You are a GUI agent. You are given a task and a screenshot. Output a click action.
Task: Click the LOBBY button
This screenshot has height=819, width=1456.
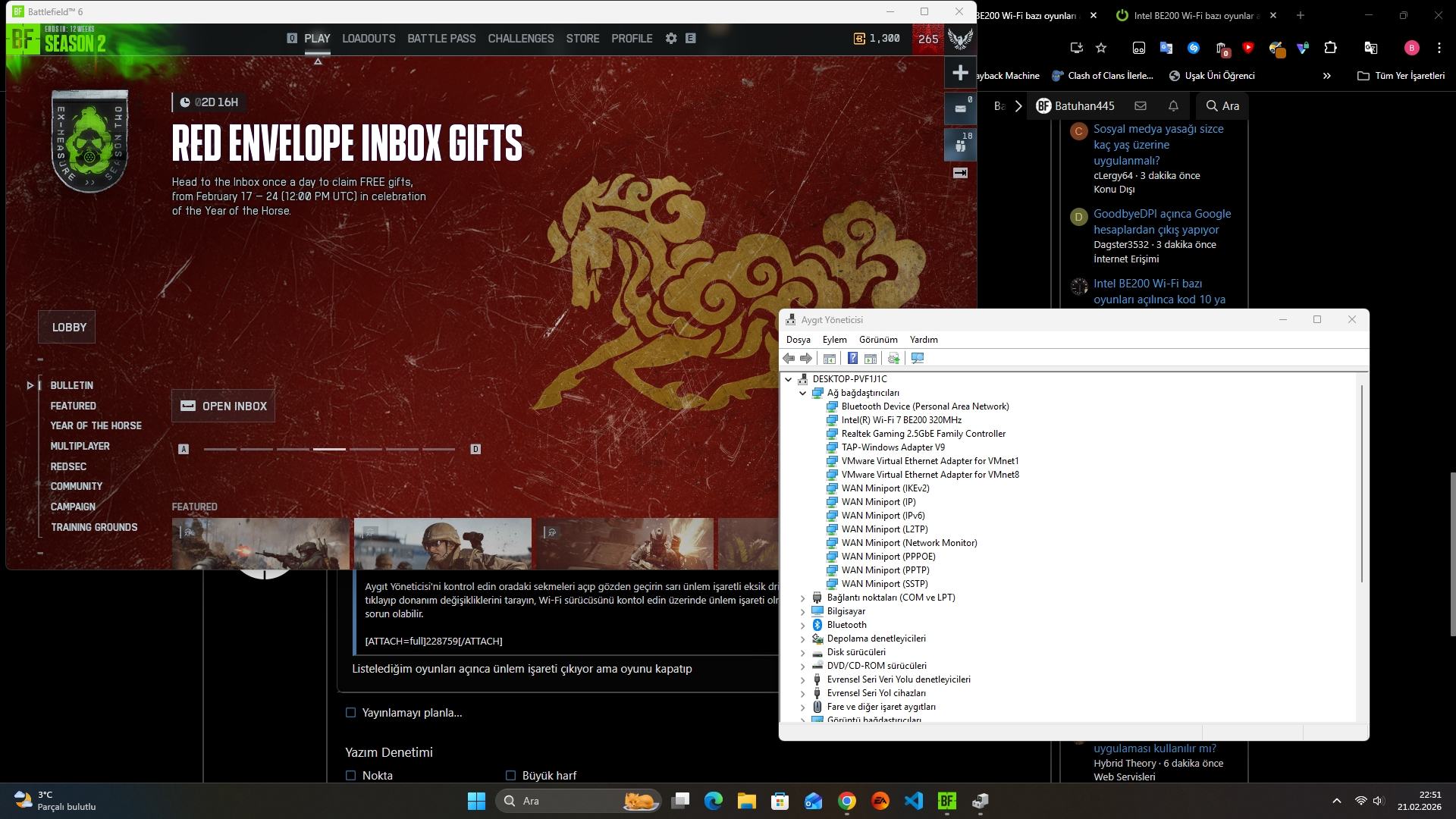(67, 327)
